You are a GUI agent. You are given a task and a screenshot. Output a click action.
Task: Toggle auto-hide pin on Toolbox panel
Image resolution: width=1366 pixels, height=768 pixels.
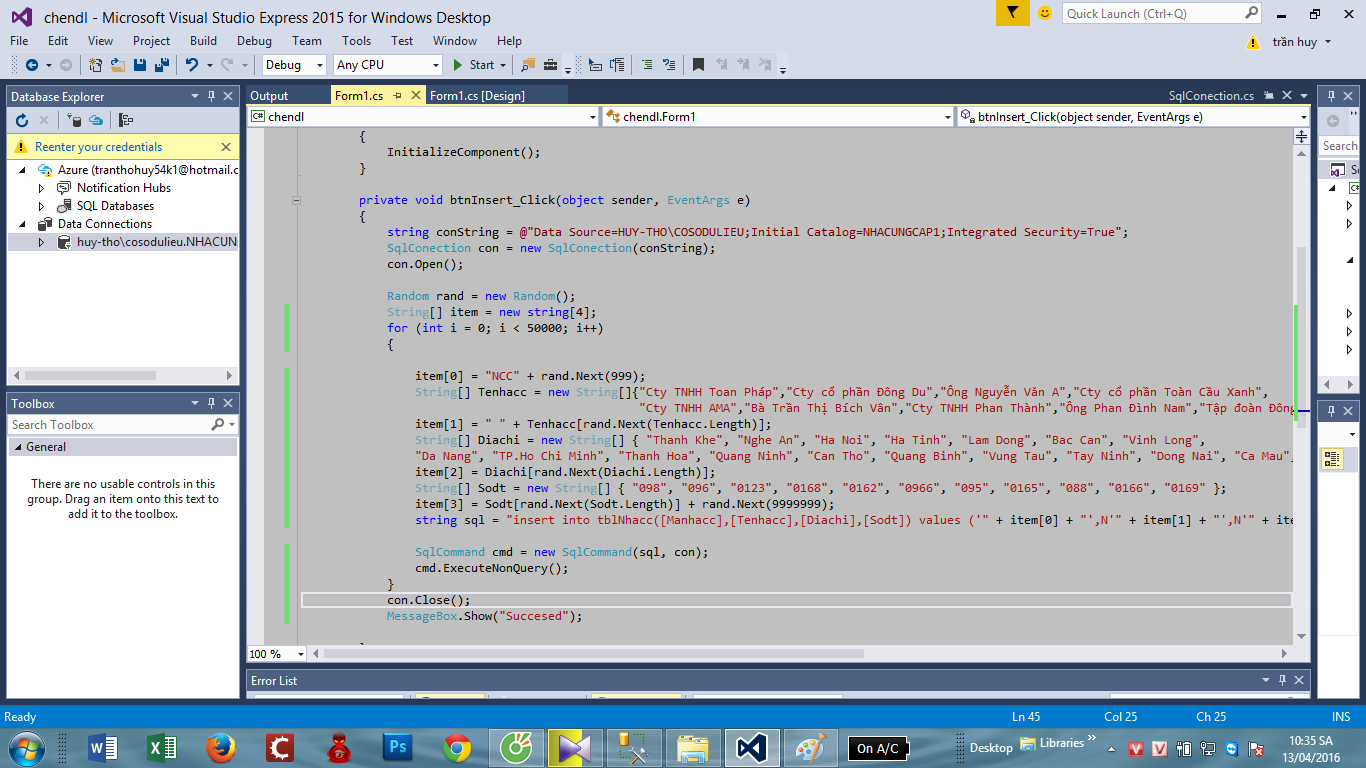[x=211, y=403]
